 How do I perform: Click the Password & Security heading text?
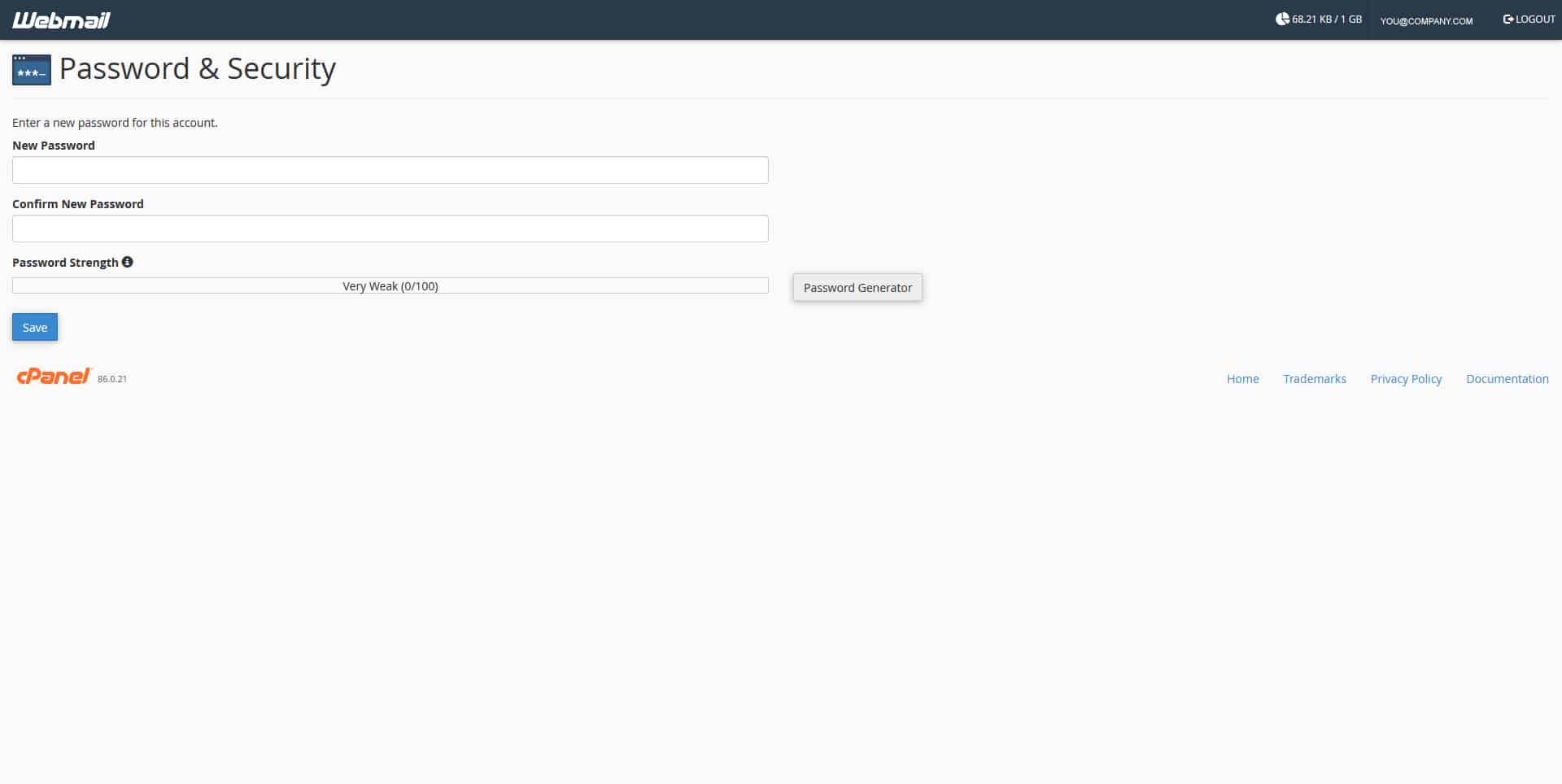[x=198, y=69]
